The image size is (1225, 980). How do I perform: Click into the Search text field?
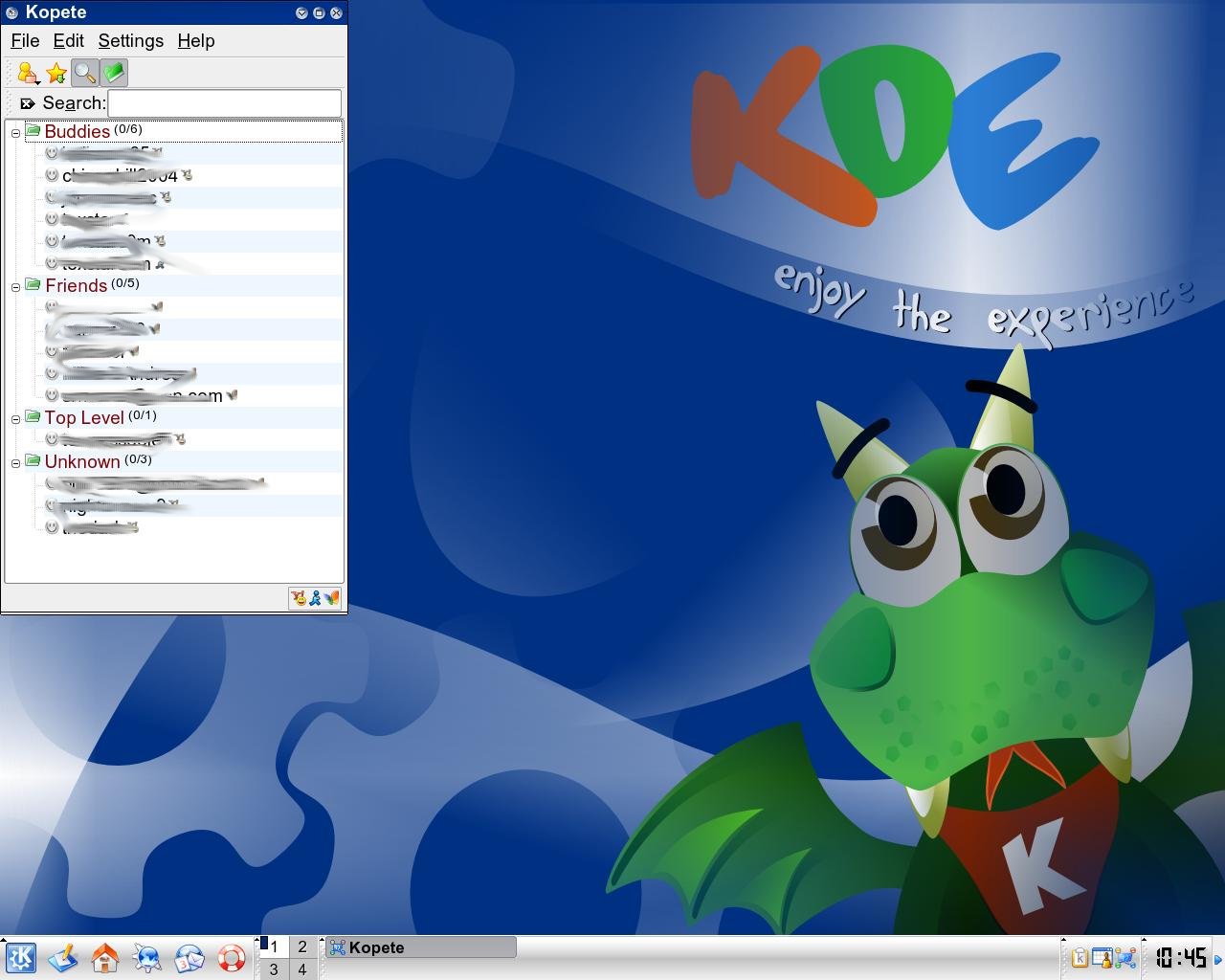225,103
